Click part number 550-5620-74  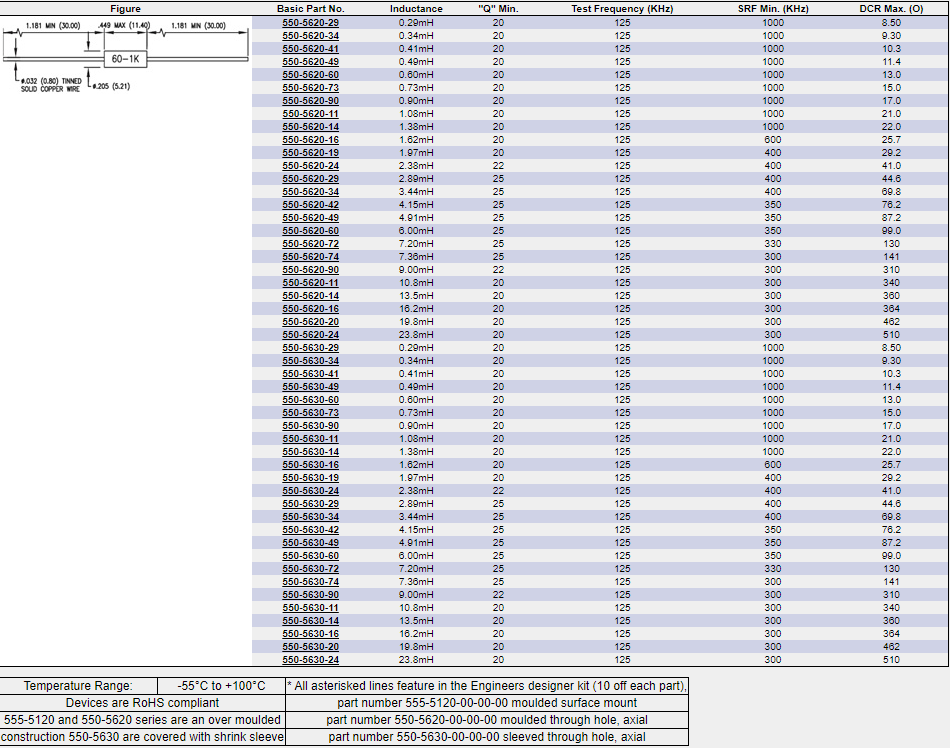tap(310, 256)
